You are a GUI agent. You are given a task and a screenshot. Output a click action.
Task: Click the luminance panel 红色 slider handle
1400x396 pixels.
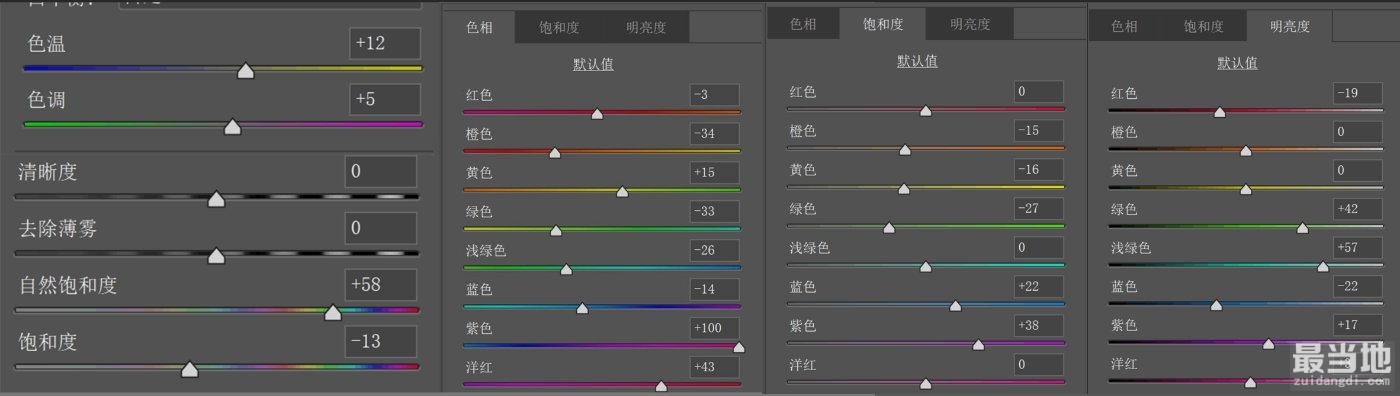click(x=1219, y=112)
